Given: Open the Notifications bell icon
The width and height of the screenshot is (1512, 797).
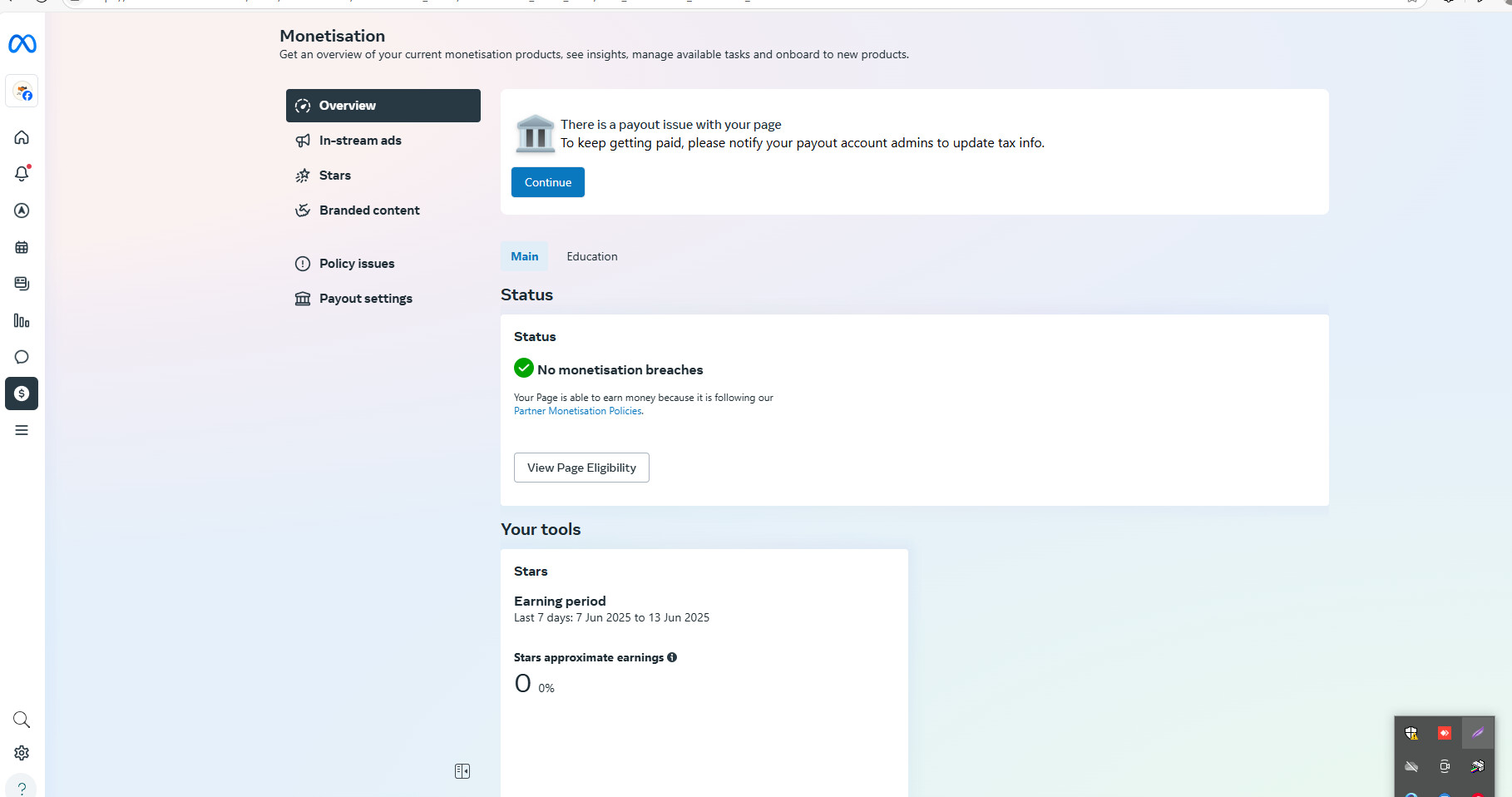Looking at the screenshot, I should click(22, 174).
